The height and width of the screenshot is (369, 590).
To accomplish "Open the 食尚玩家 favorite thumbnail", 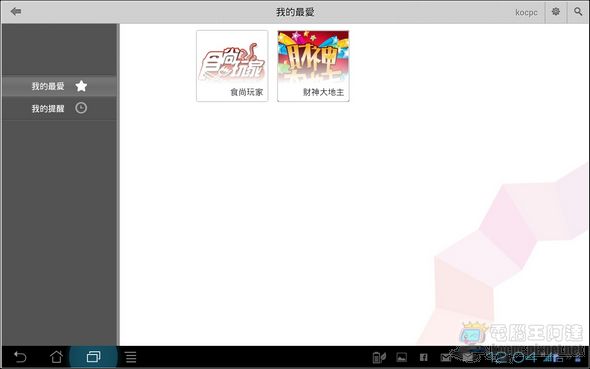I will [x=232, y=66].
